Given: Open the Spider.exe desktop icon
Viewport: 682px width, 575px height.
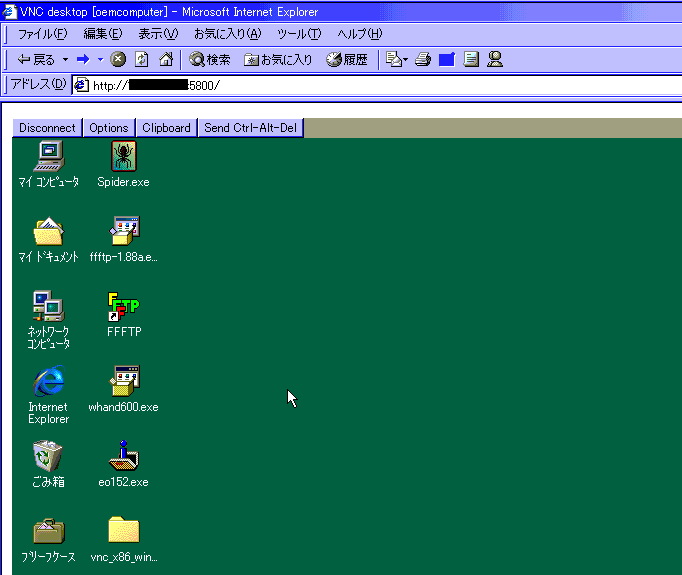Looking at the screenshot, I should 123,156.
